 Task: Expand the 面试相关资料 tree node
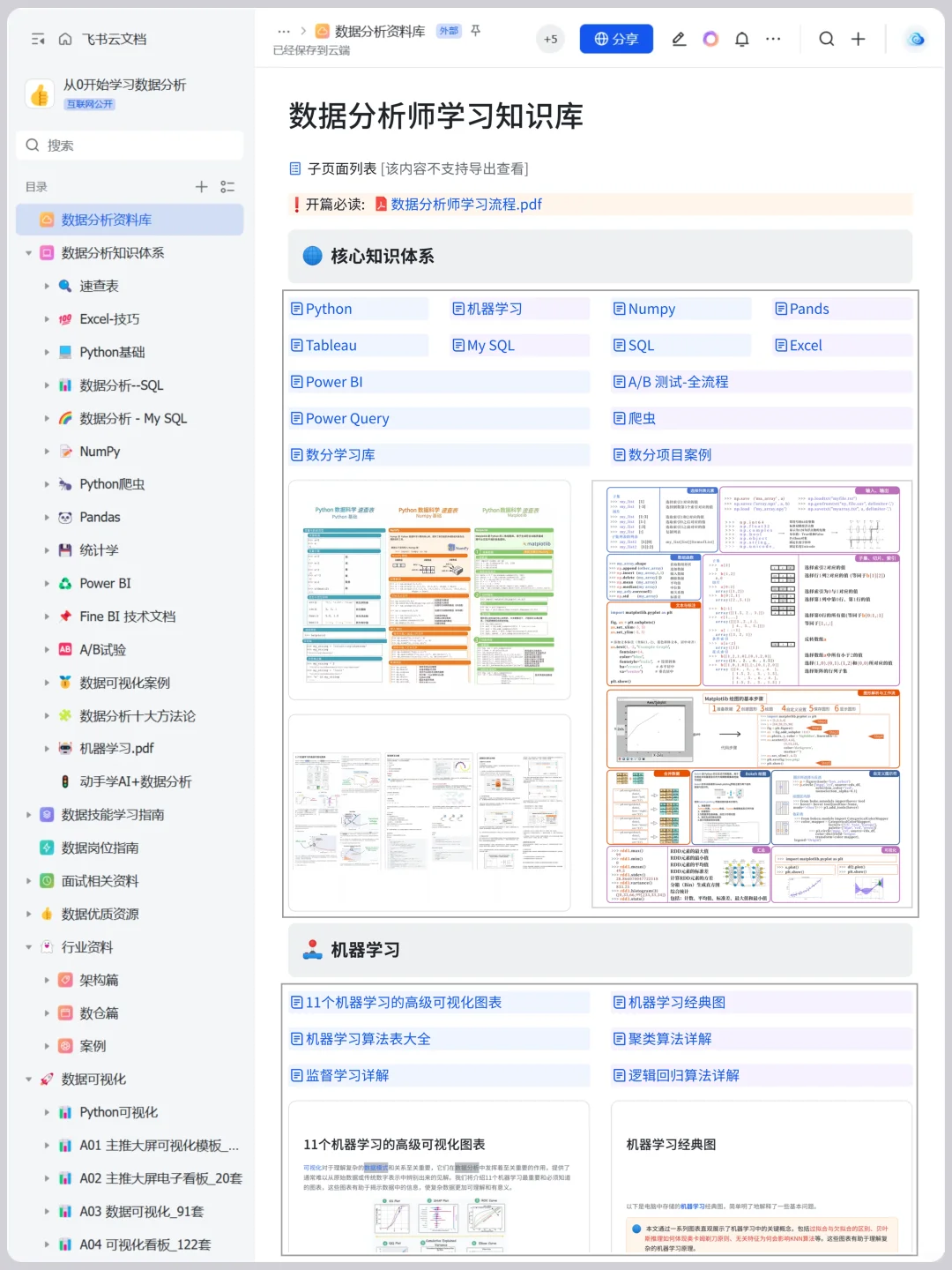(x=28, y=881)
